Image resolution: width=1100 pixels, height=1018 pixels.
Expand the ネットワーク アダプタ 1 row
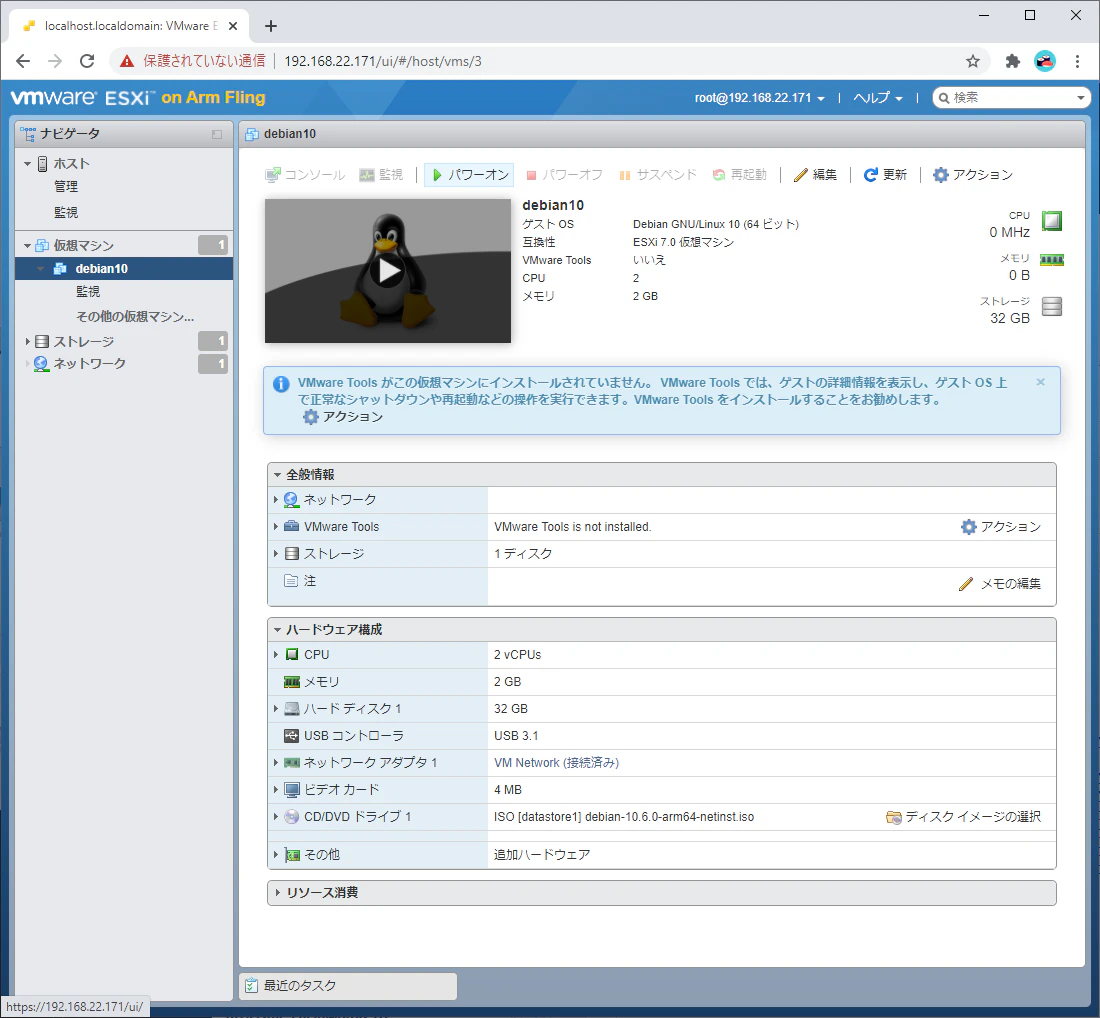[x=276, y=763]
